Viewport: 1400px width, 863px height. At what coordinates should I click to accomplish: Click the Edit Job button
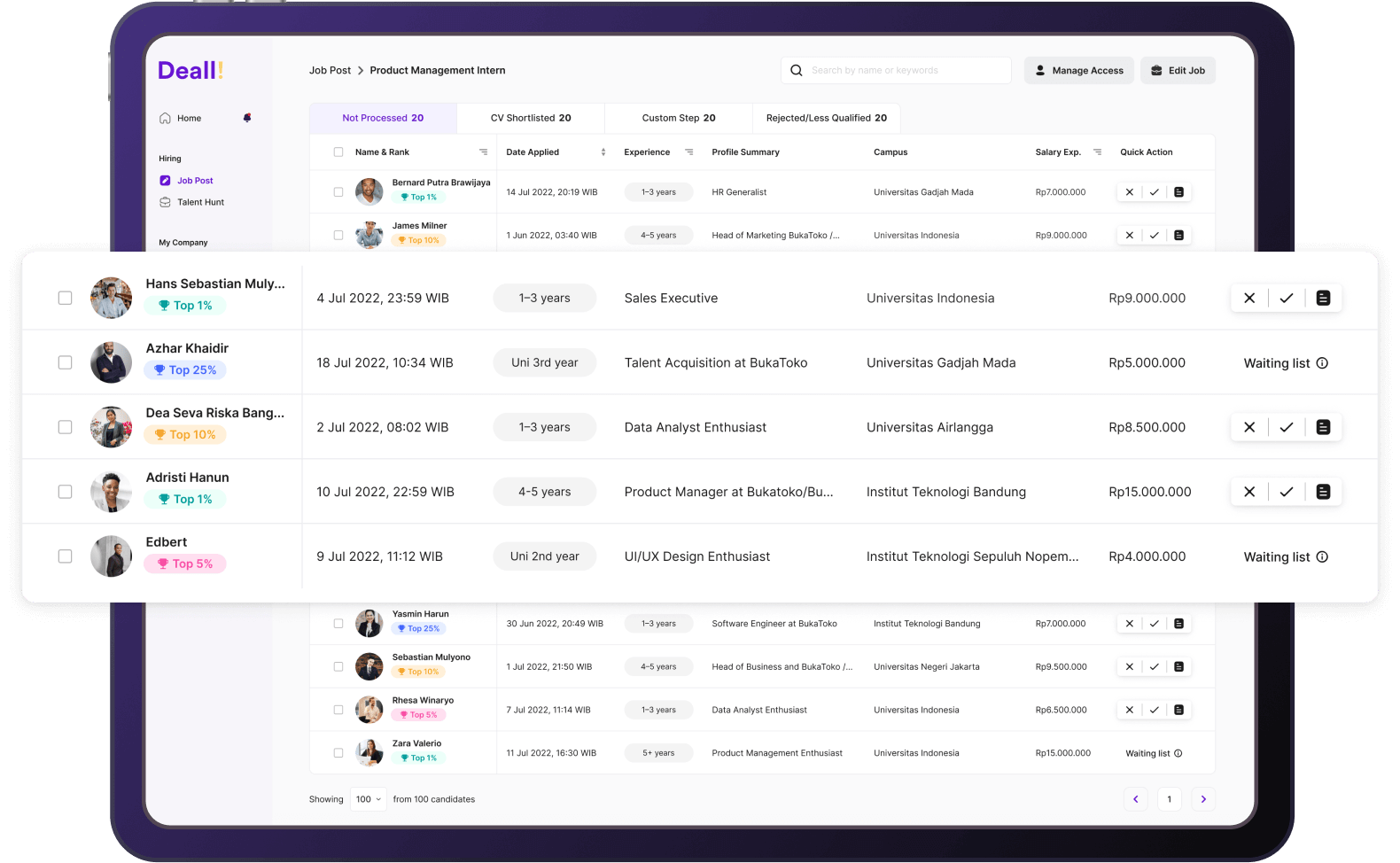point(1178,71)
